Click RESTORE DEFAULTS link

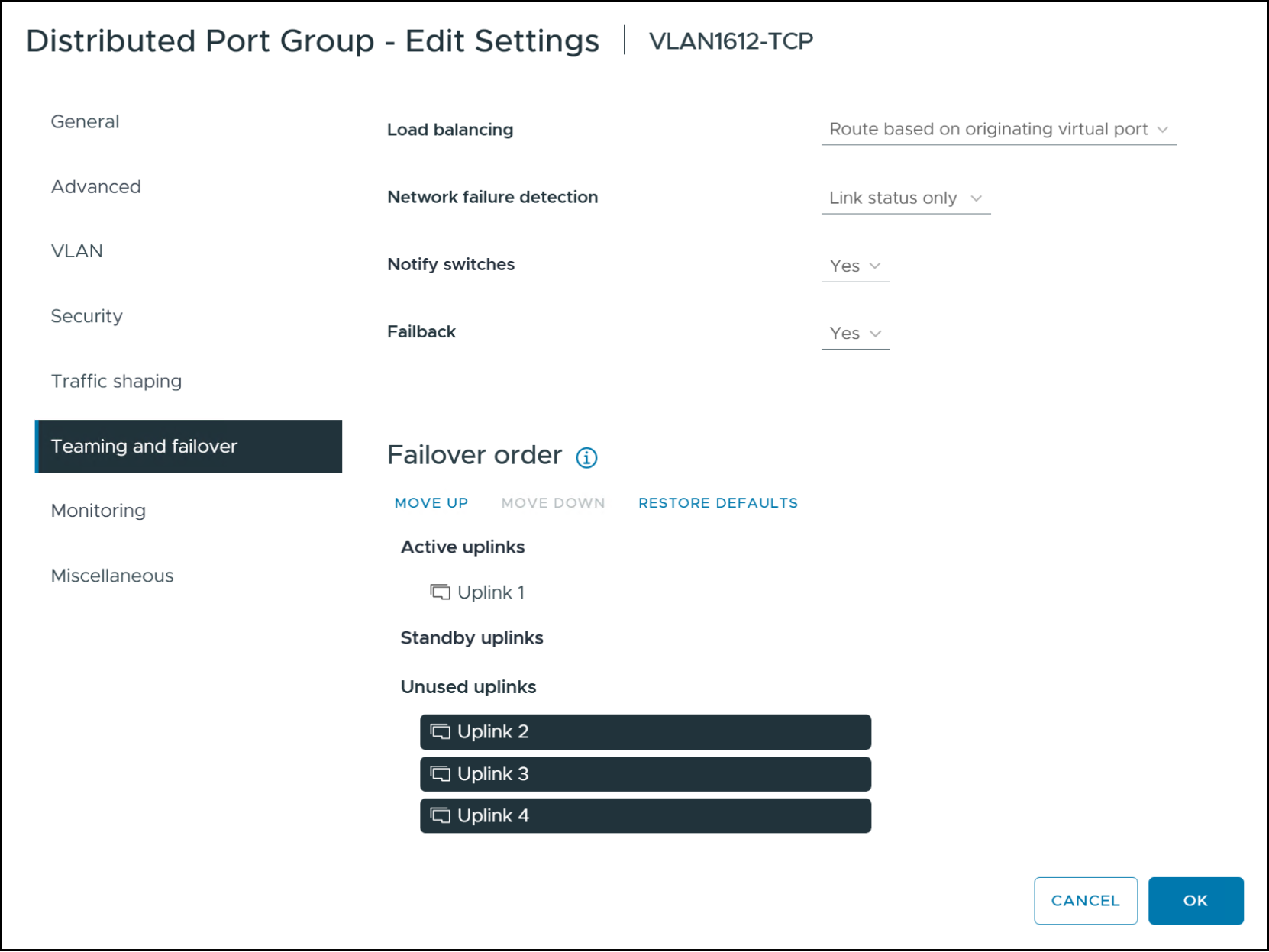point(718,503)
